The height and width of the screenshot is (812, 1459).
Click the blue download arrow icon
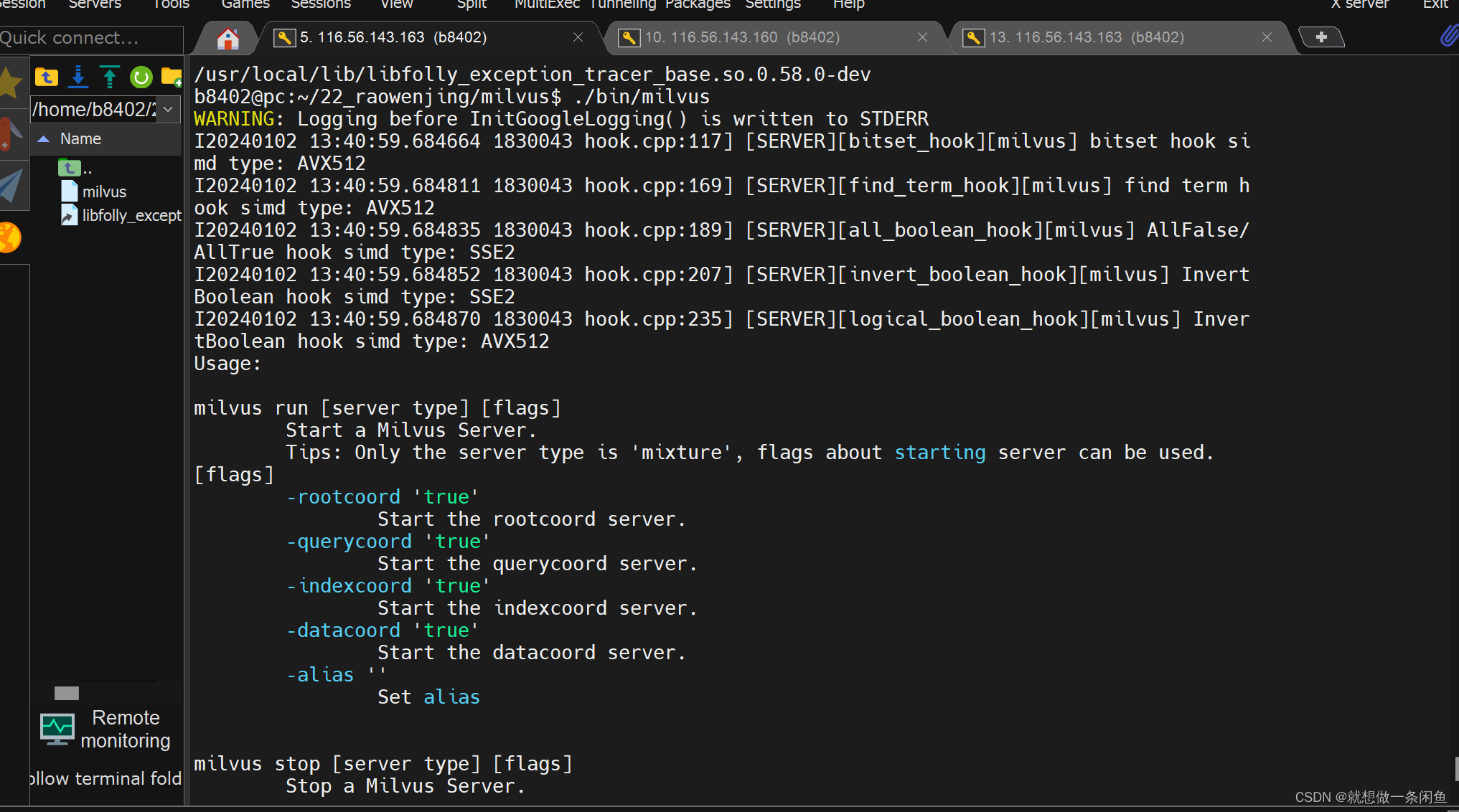78,77
